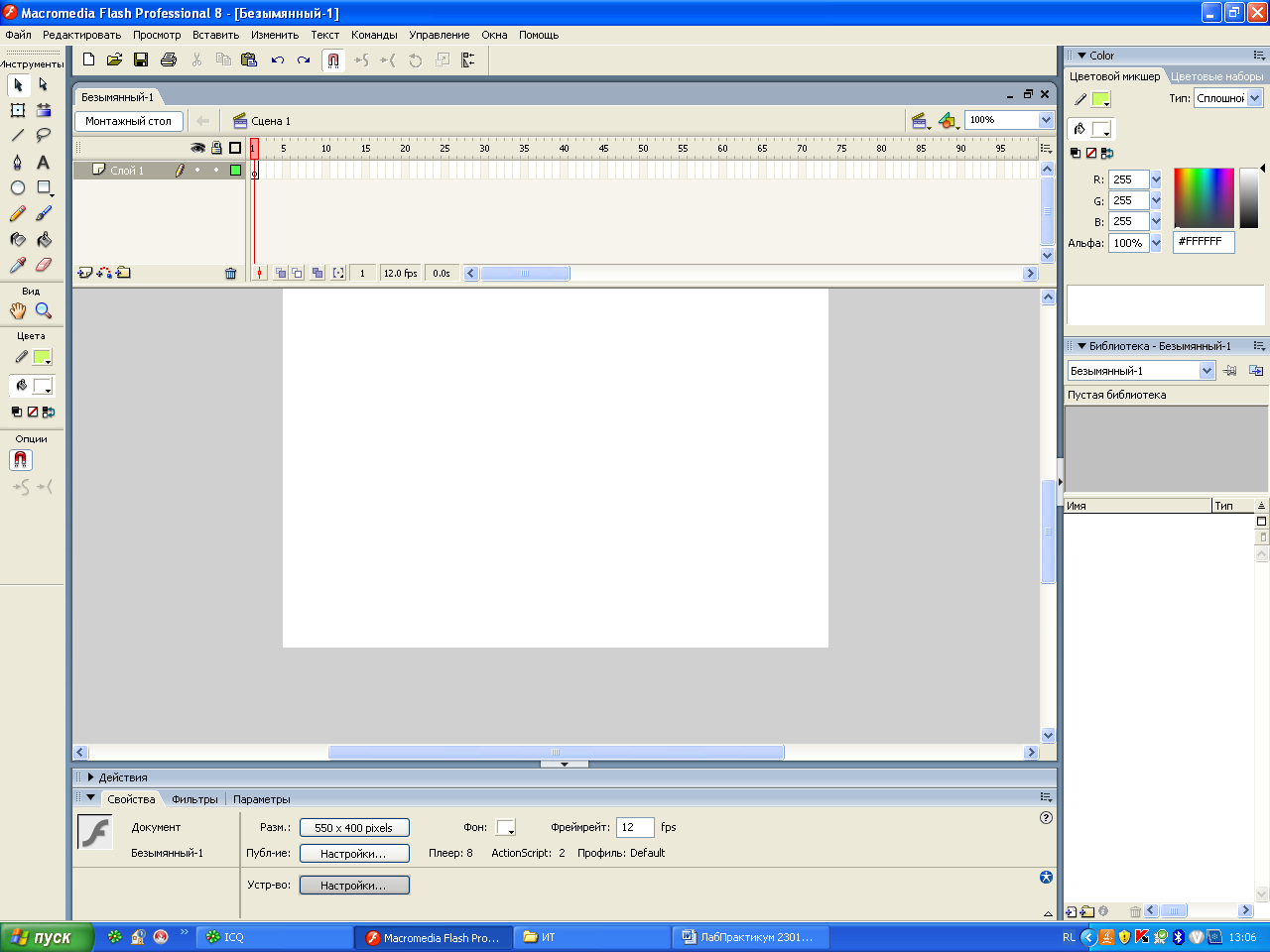Click Edit Scene icon near zoom box

[921, 121]
